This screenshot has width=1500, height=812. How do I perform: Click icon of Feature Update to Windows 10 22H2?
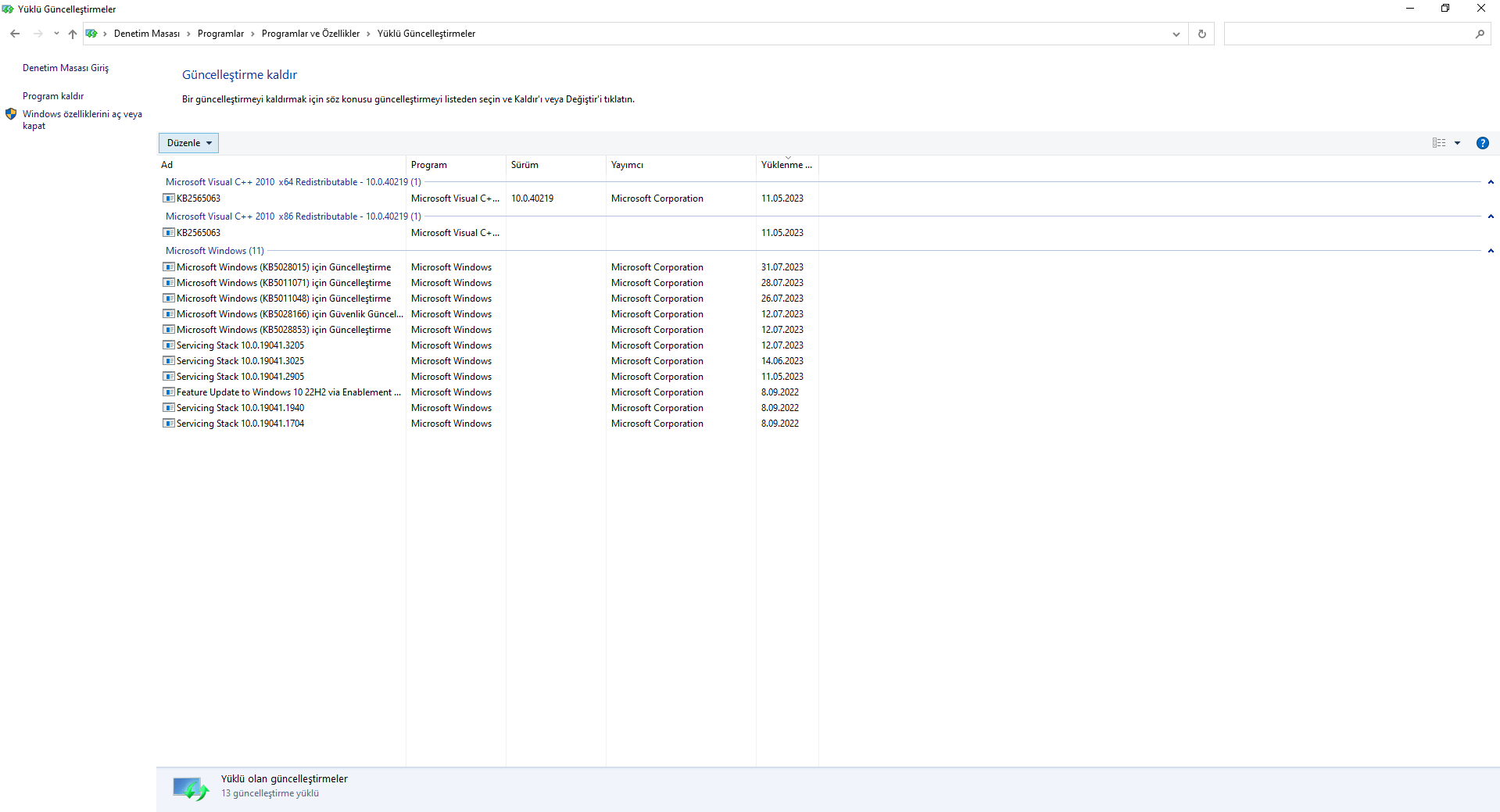(168, 392)
